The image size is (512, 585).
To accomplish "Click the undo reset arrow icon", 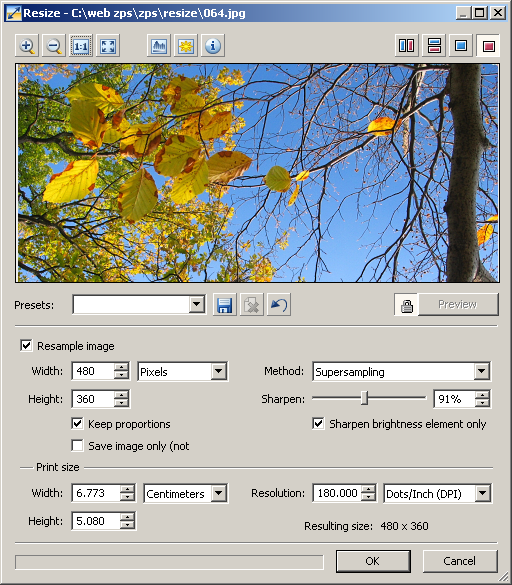I will [279, 305].
